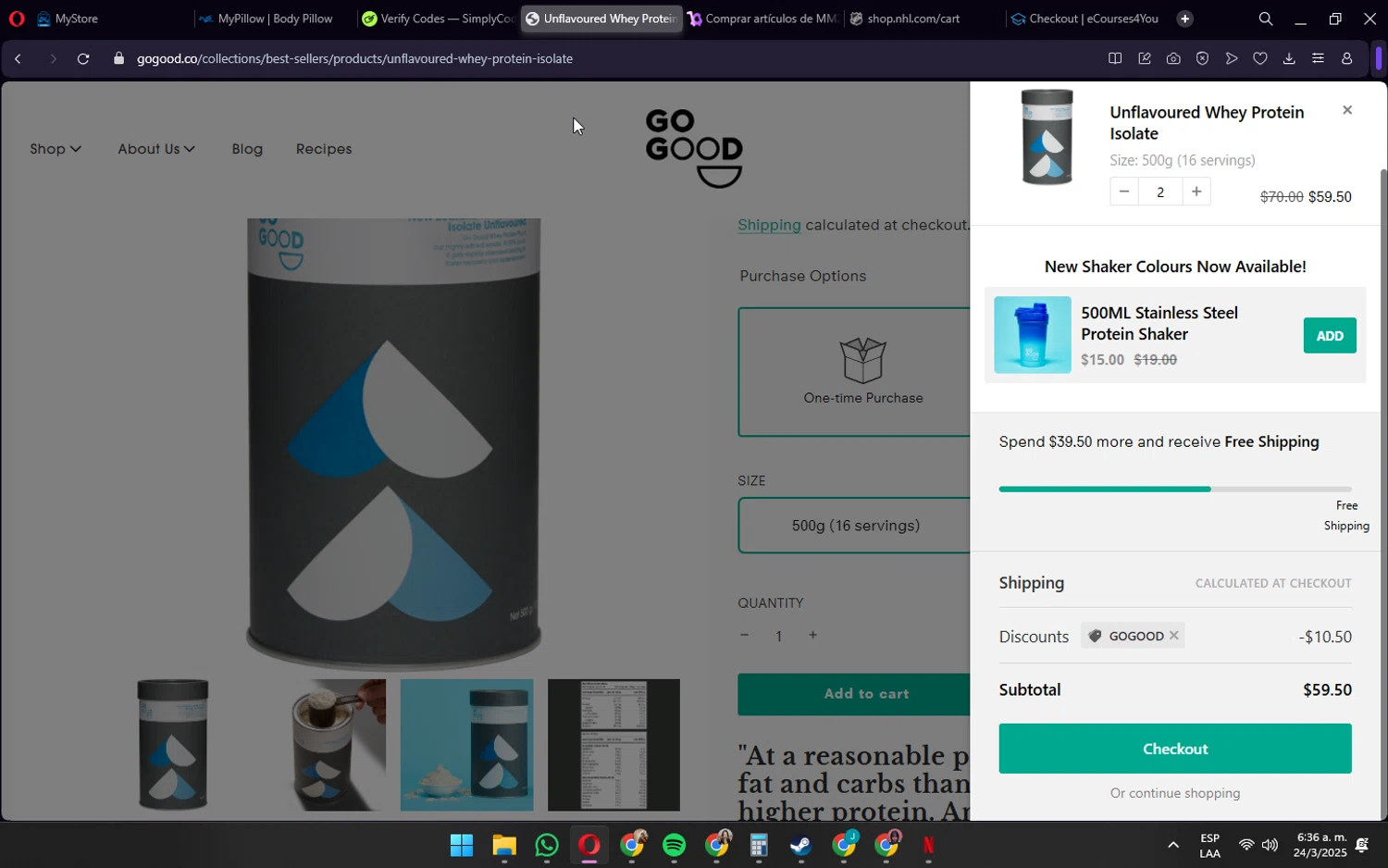This screenshot has width=1388, height=868.
Task: Add page to bookmarks with heart icon
Action: (1260, 58)
